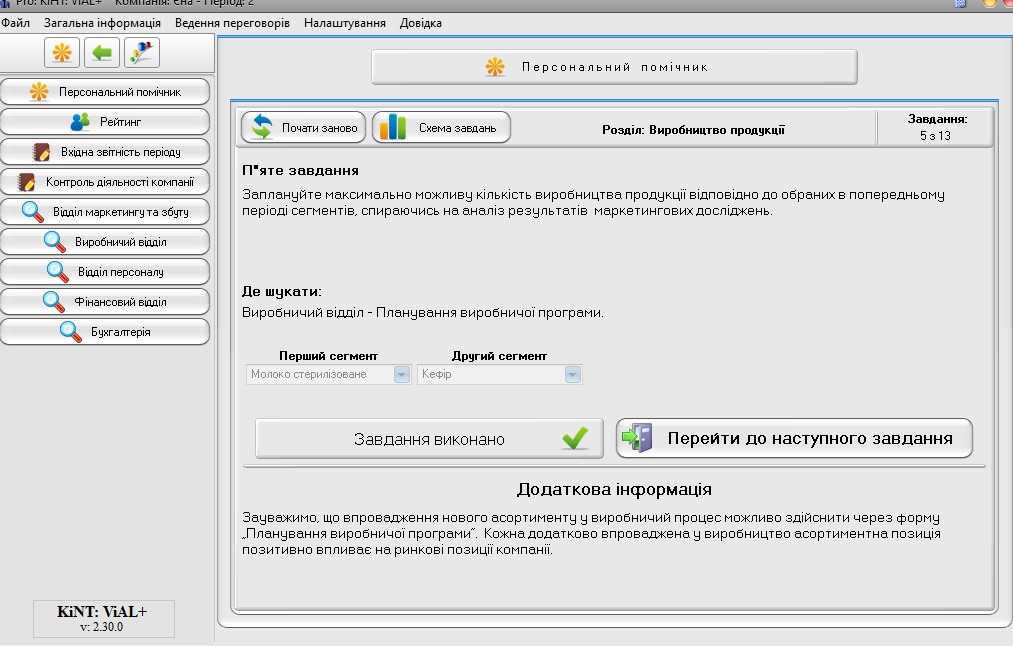The height and width of the screenshot is (646, 1013).
Task: Click the Де шукати: label
Action: point(282,292)
